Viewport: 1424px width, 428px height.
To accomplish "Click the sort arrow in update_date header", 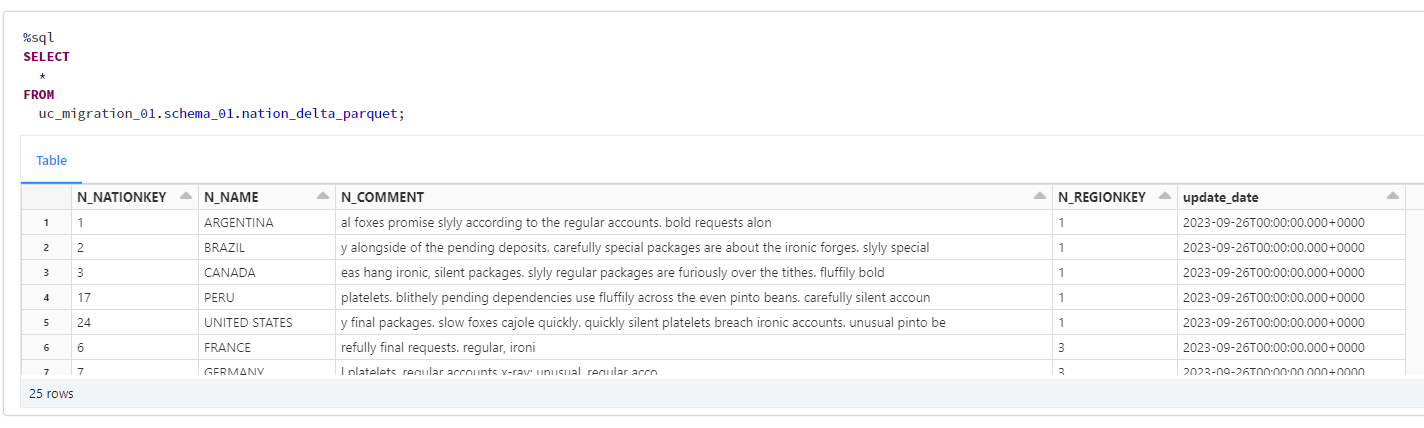I will click(x=1393, y=197).
